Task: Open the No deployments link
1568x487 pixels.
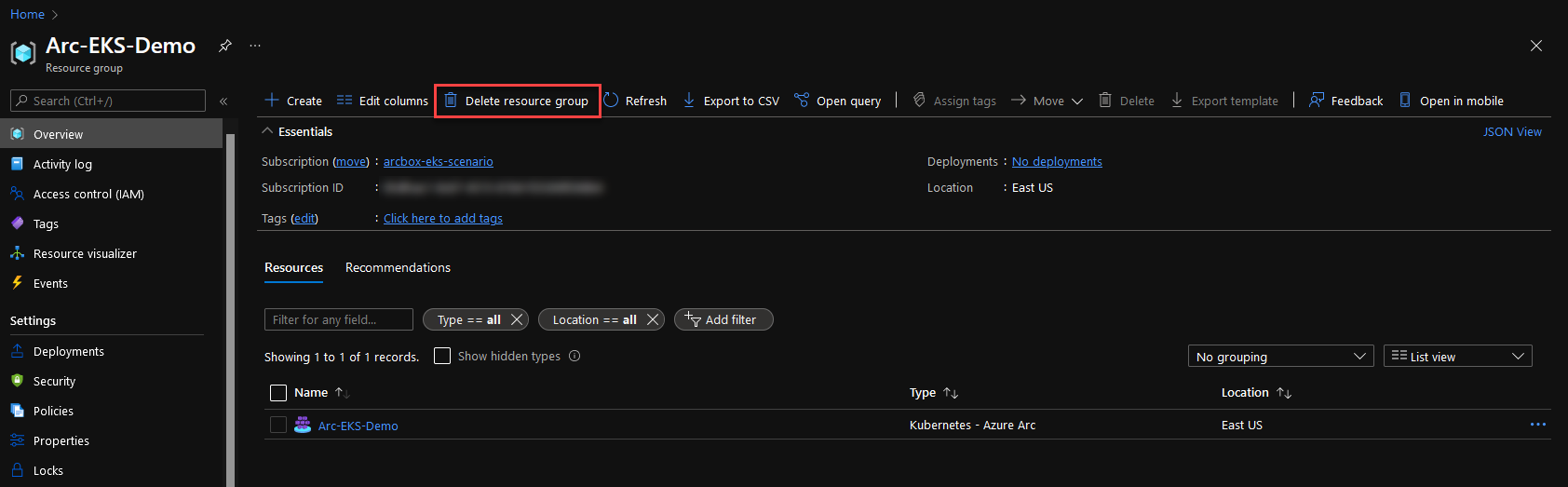Action: point(1057,161)
